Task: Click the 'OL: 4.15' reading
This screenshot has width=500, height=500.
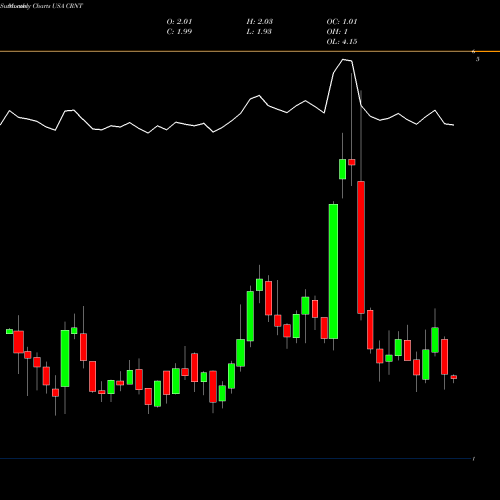Action: point(342,41)
